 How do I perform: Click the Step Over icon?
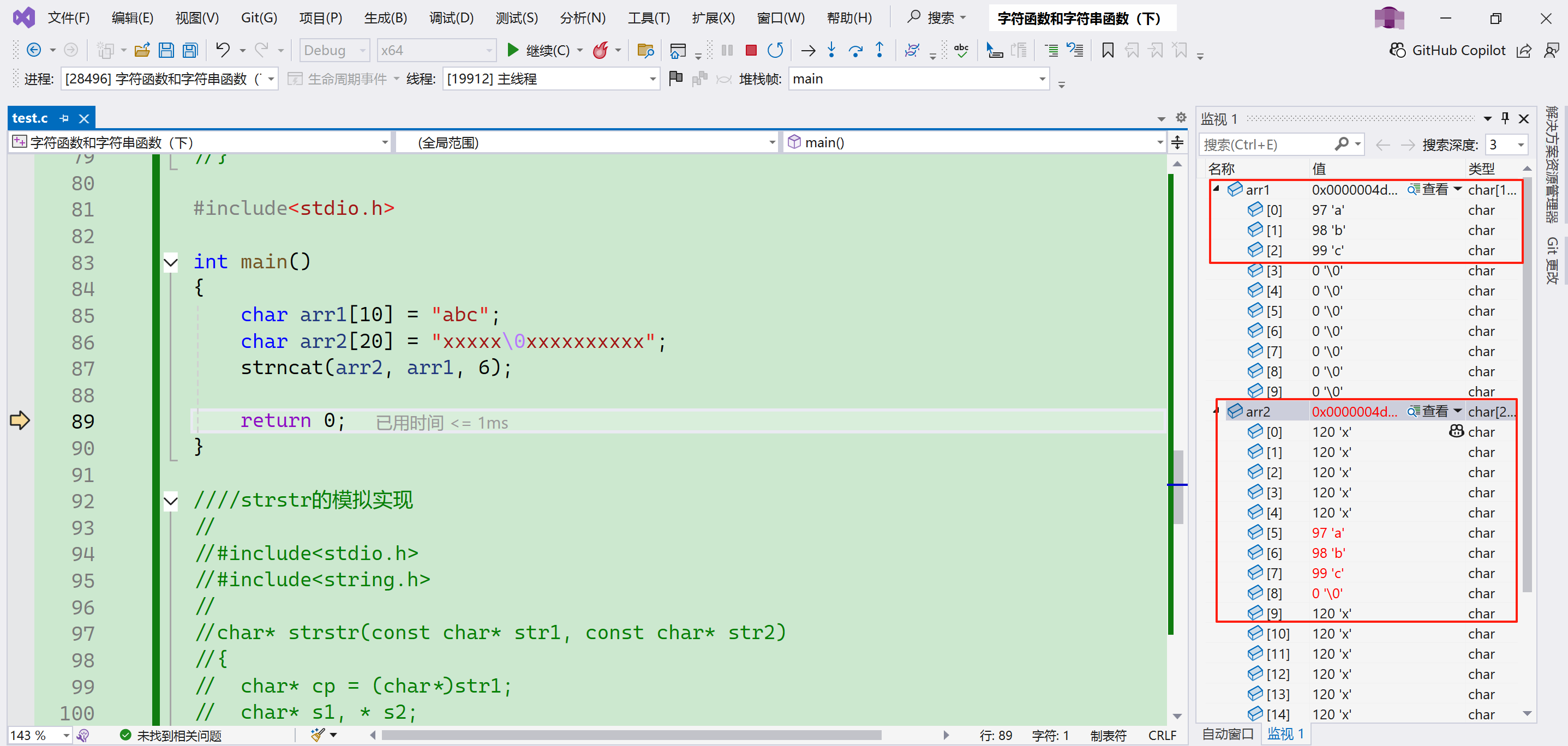[855, 51]
